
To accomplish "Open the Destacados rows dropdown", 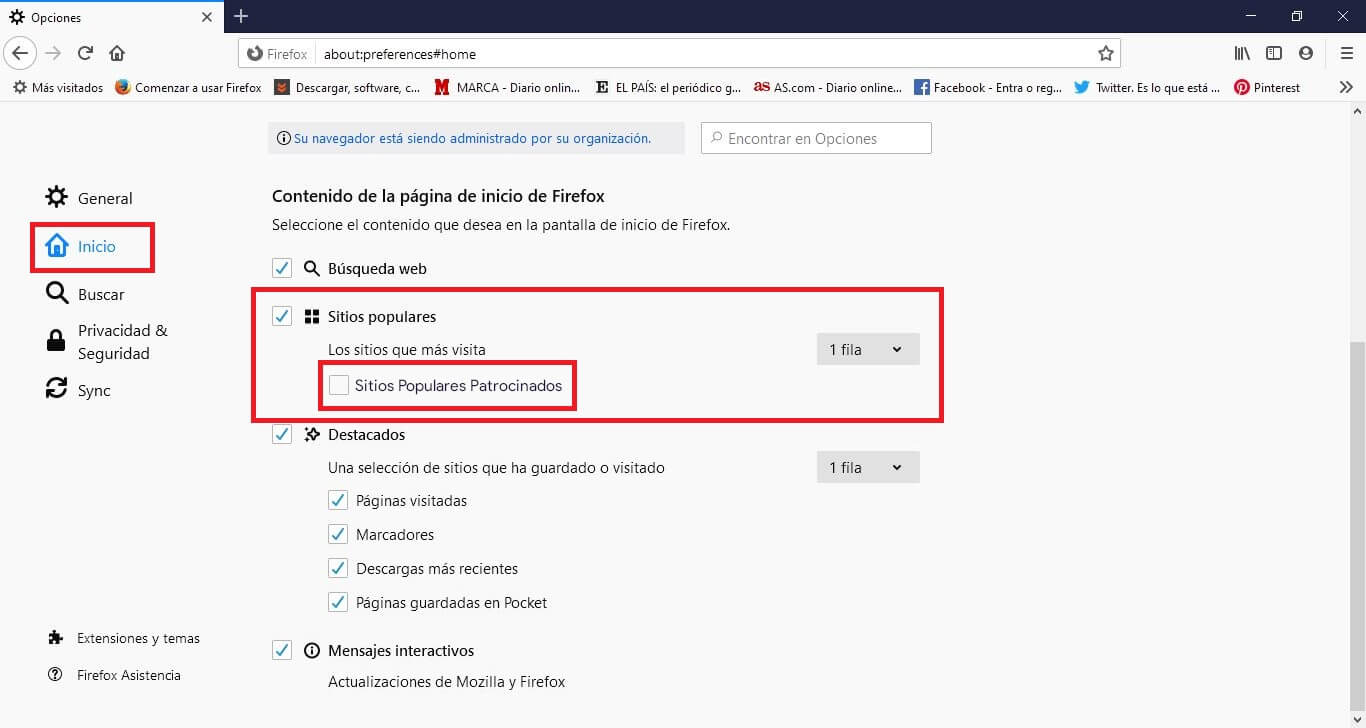I will click(868, 467).
